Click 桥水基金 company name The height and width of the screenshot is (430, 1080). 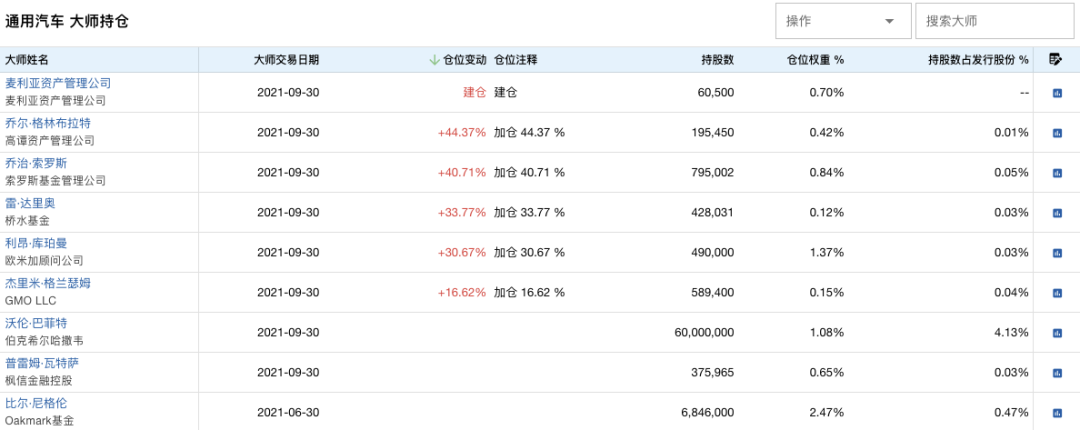[27, 221]
